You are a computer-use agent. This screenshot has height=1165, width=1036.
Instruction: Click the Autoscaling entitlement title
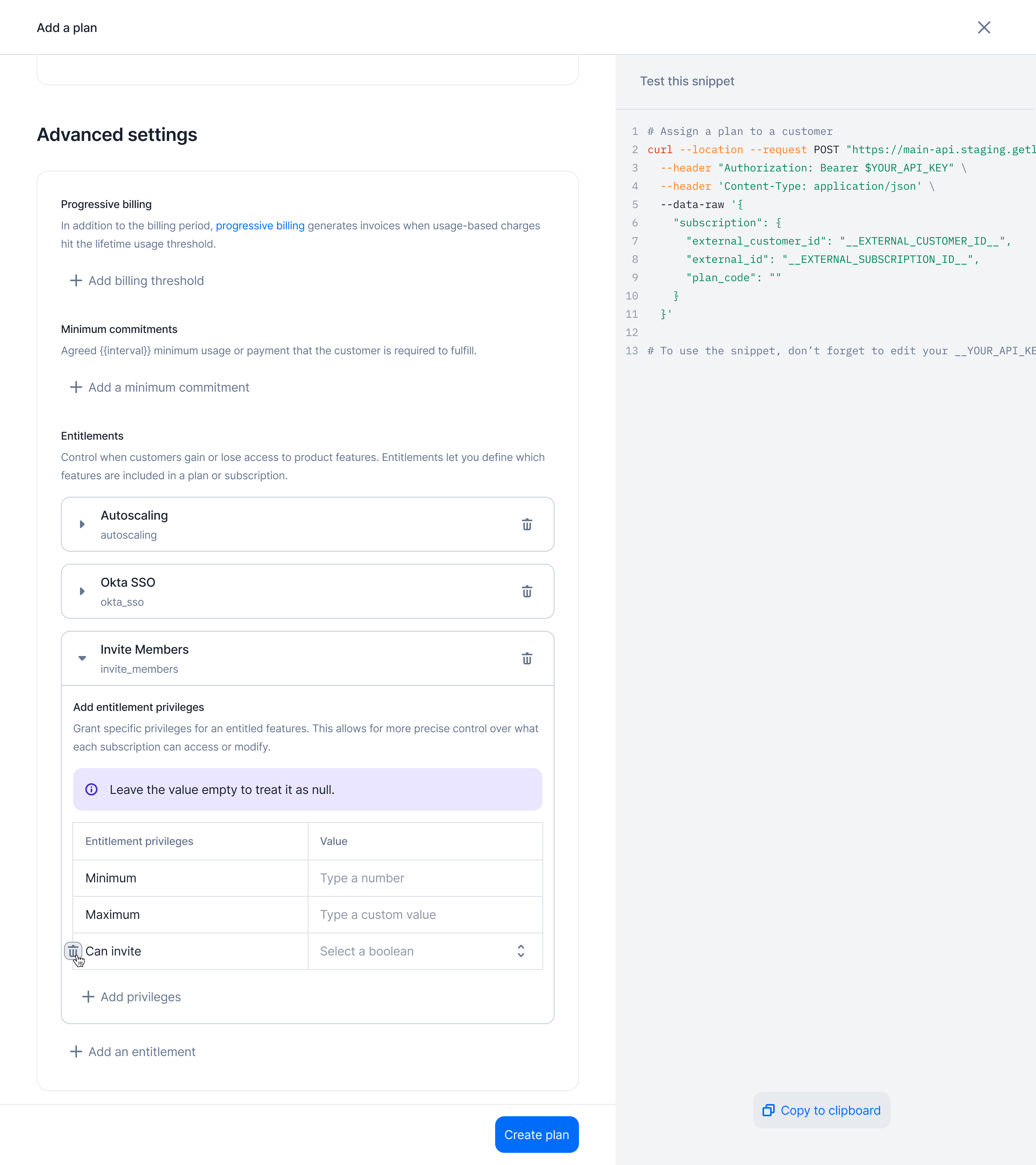pyautogui.click(x=134, y=515)
